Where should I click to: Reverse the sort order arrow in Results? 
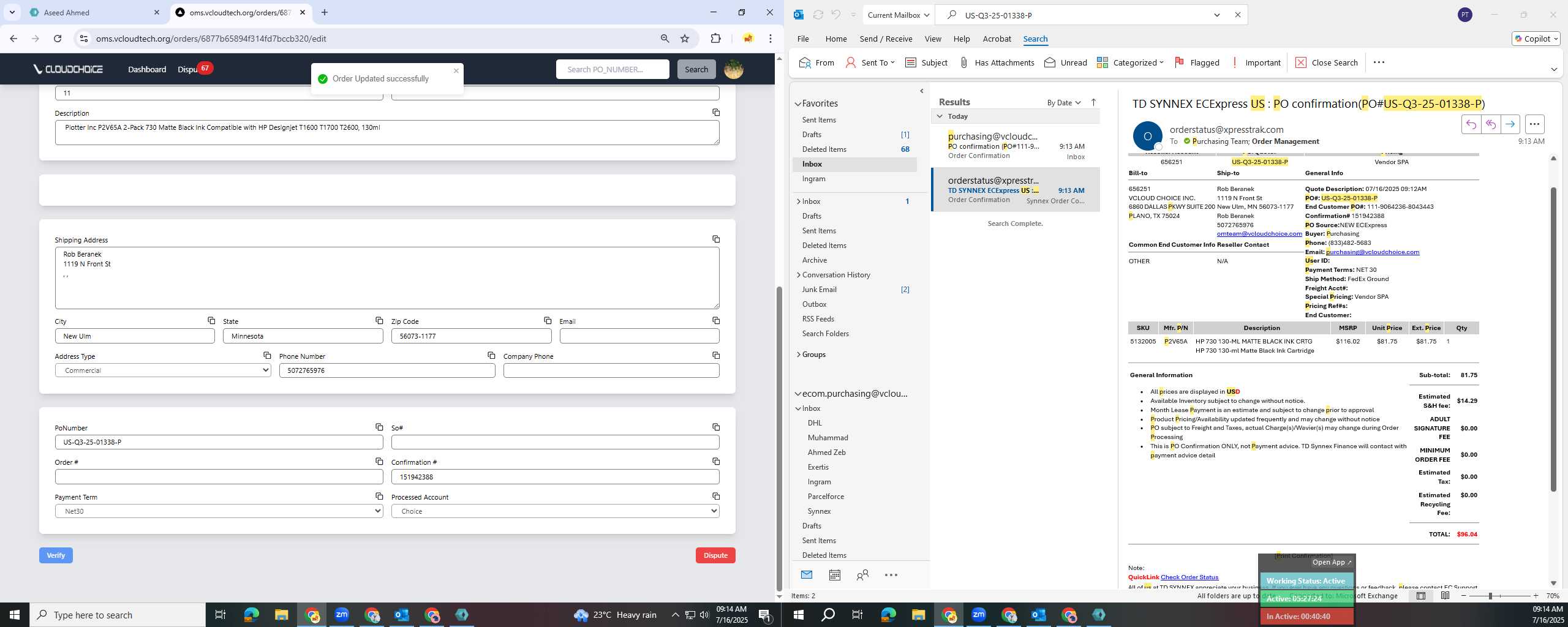click(x=1094, y=102)
